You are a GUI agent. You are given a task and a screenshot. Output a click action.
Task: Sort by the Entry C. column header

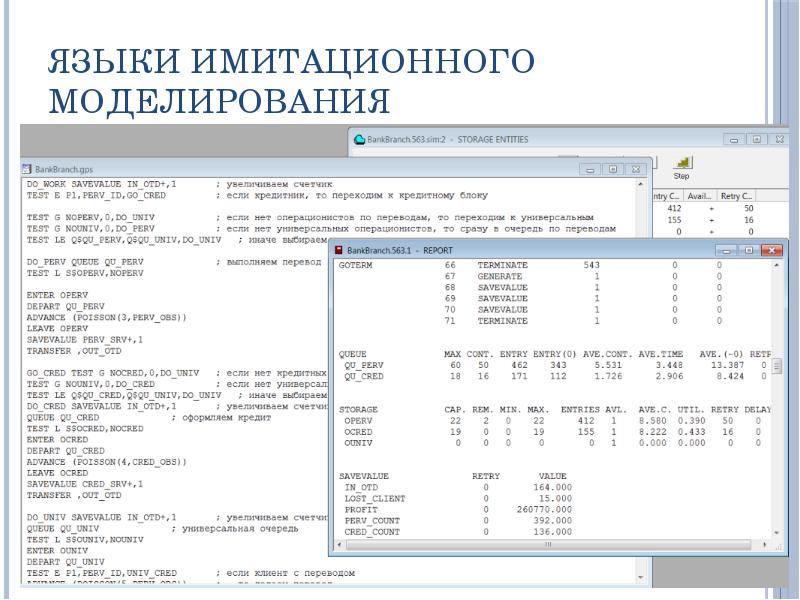(x=665, y=196)
